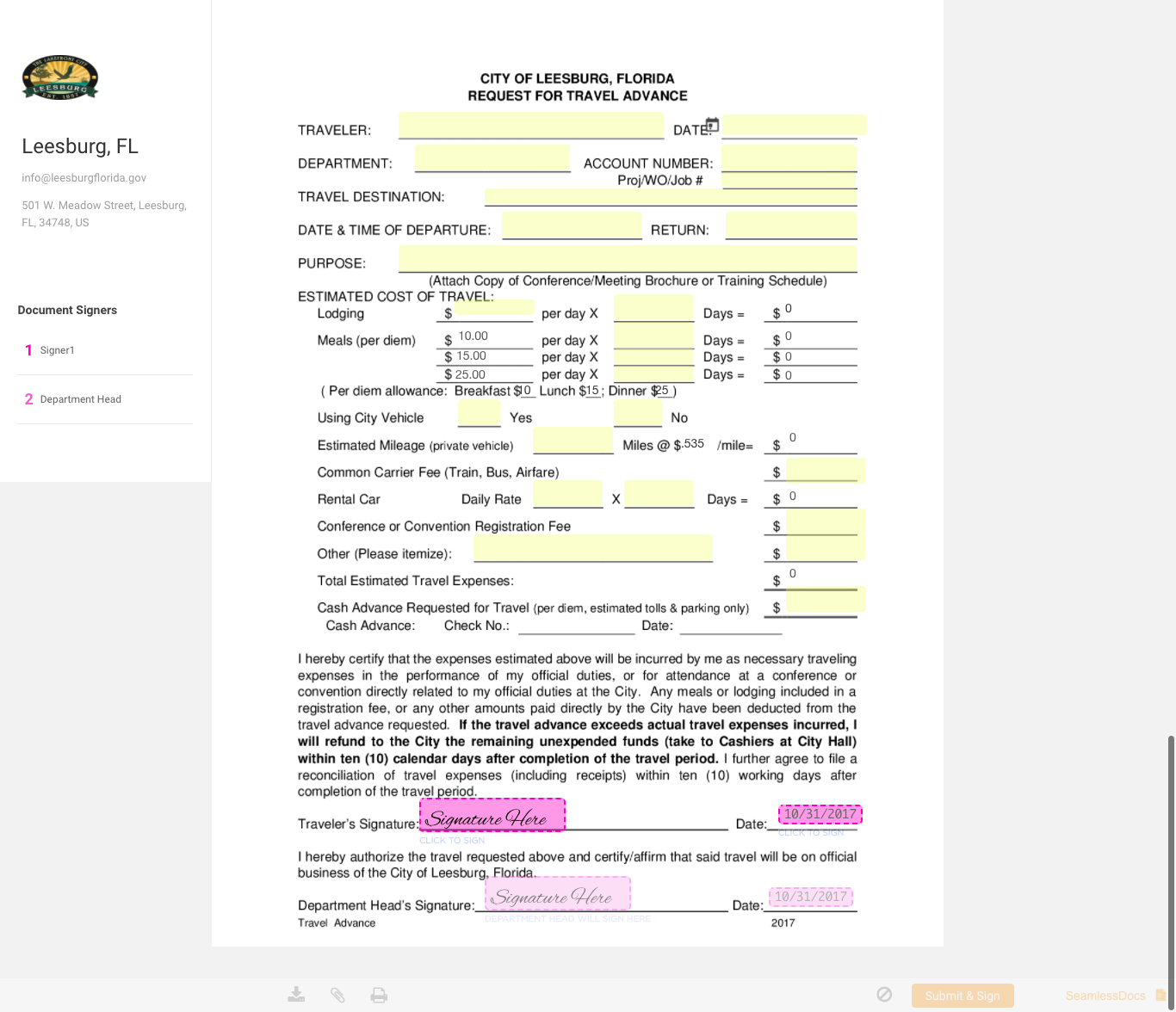
Task: Click the Estimated Mileage miles field
Action: tap(573, 440)
